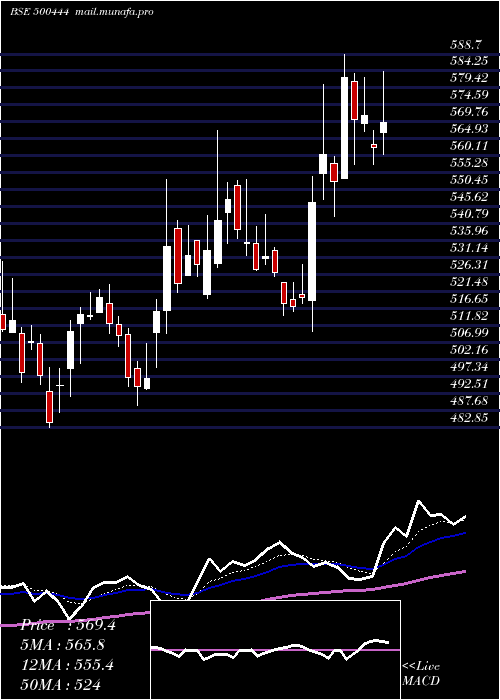Image resolution: width=500 pixels, height=700 pixels.
Task: Click the 492.51 price axis label
Action: (469, 384)
